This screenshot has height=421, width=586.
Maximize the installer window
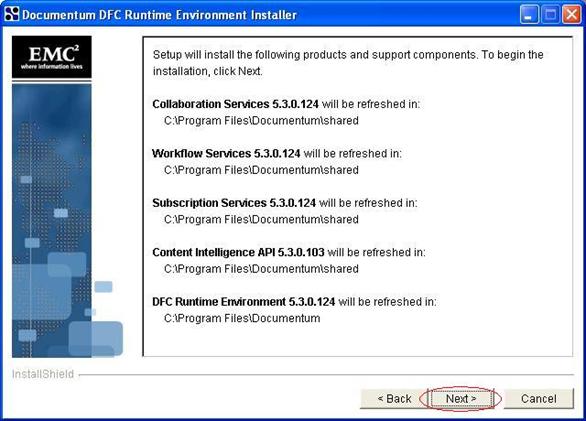pos(550,15)
